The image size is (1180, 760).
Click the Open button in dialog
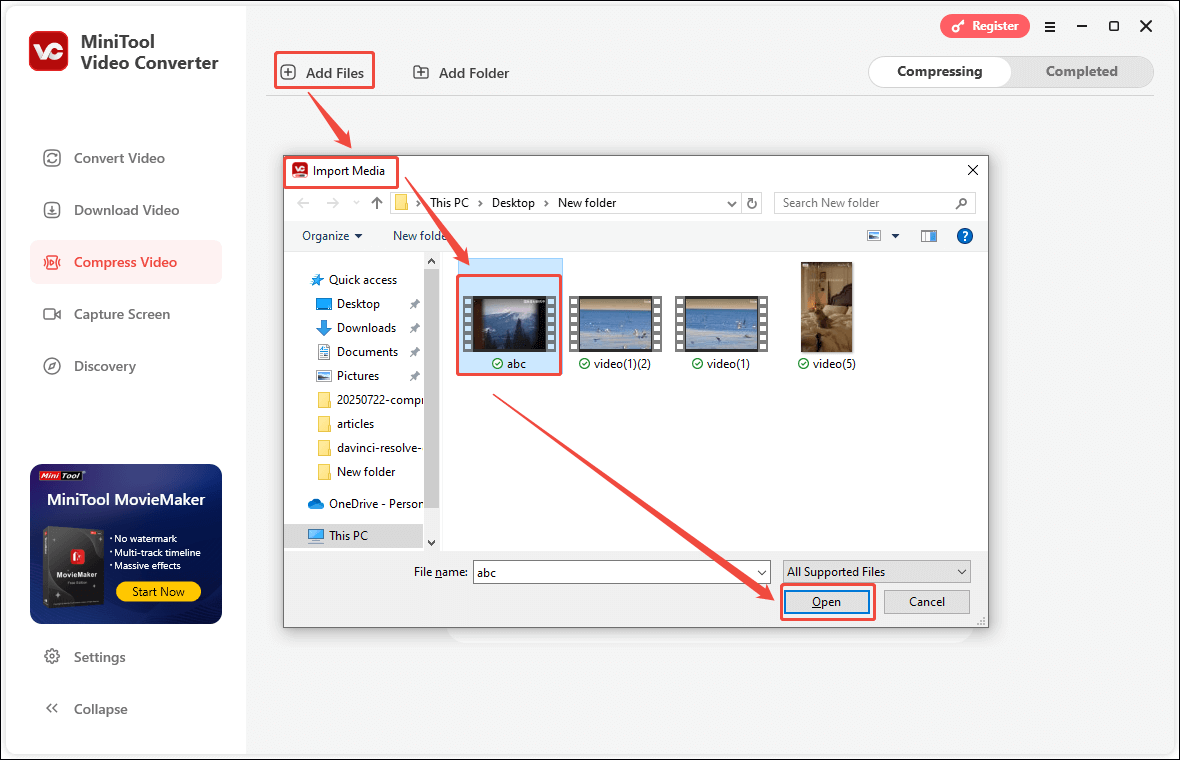point(826,602)
